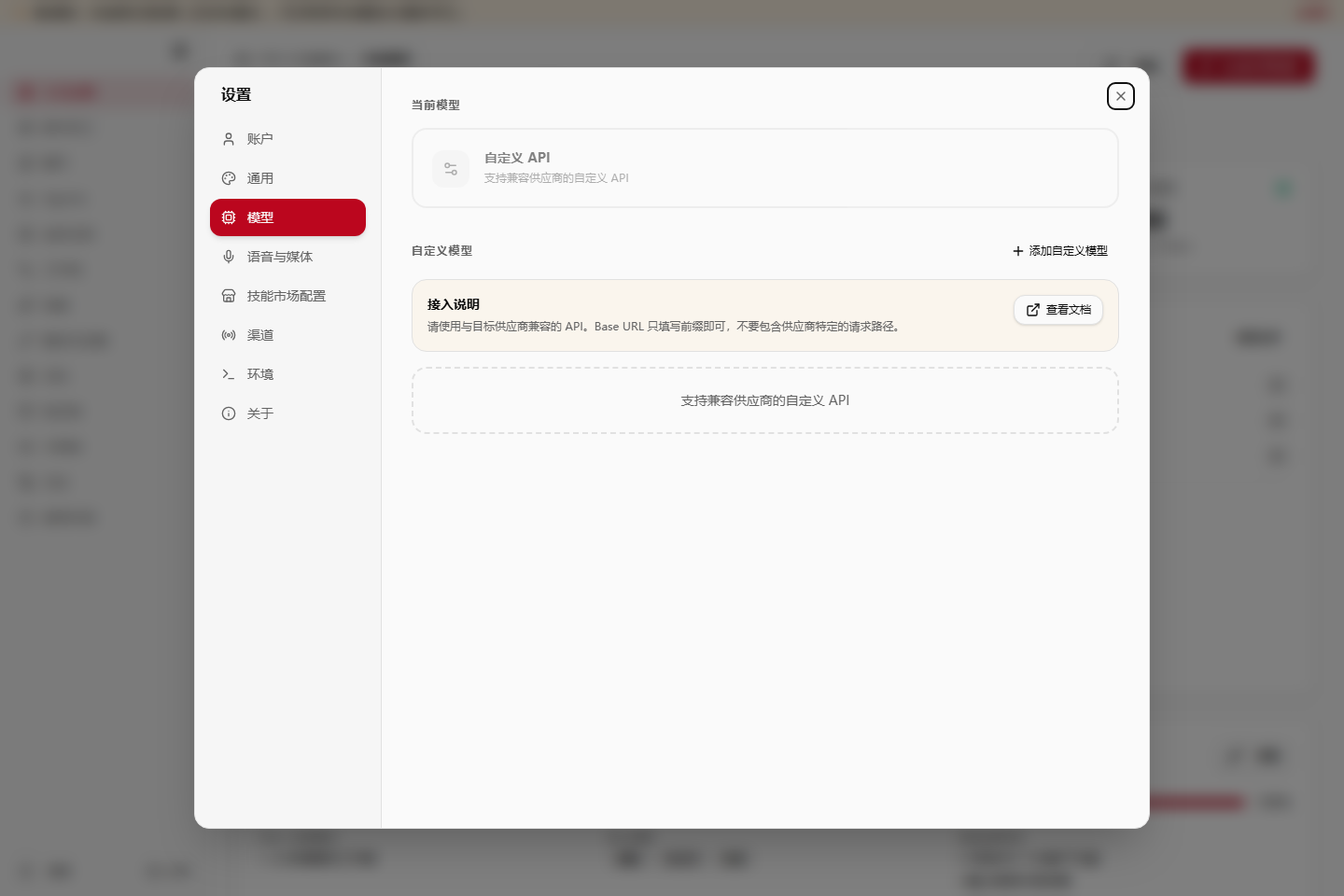Viewport: 1344px width, 896px height.
Task: Click the info icon for 关于
Action: pos(229,413)
